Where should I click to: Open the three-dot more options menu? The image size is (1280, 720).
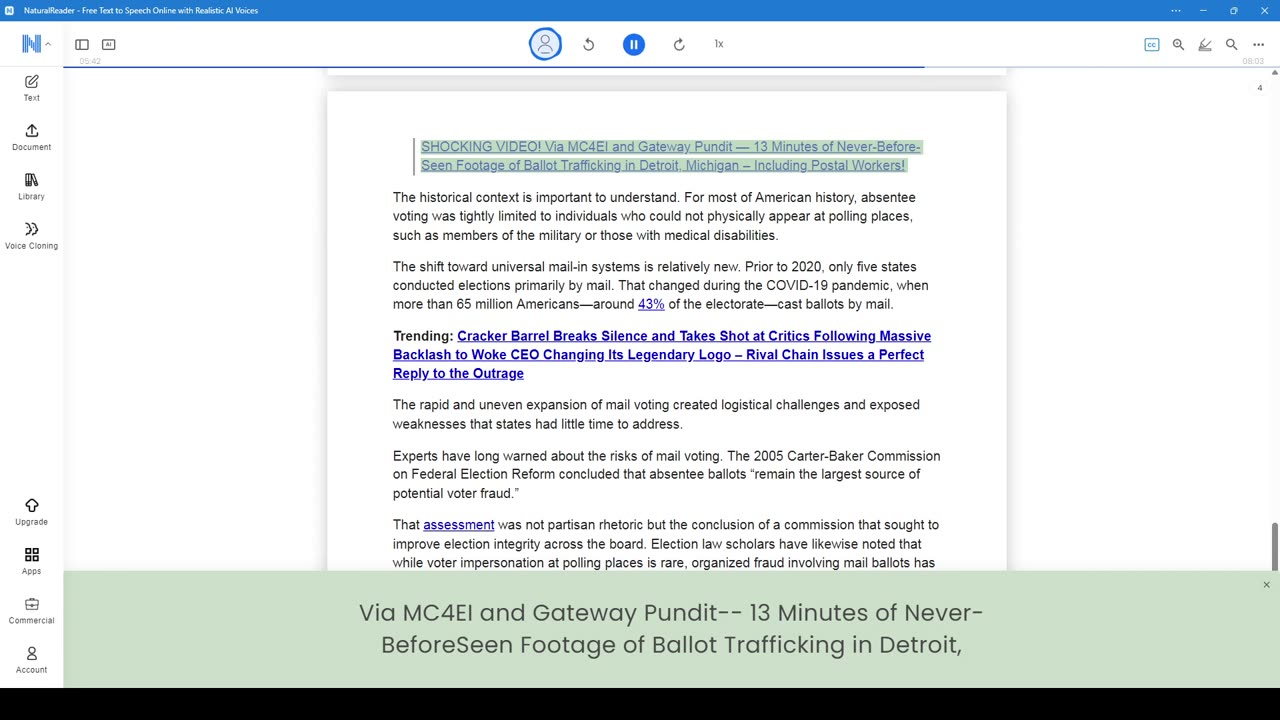tap(1258, 44)
